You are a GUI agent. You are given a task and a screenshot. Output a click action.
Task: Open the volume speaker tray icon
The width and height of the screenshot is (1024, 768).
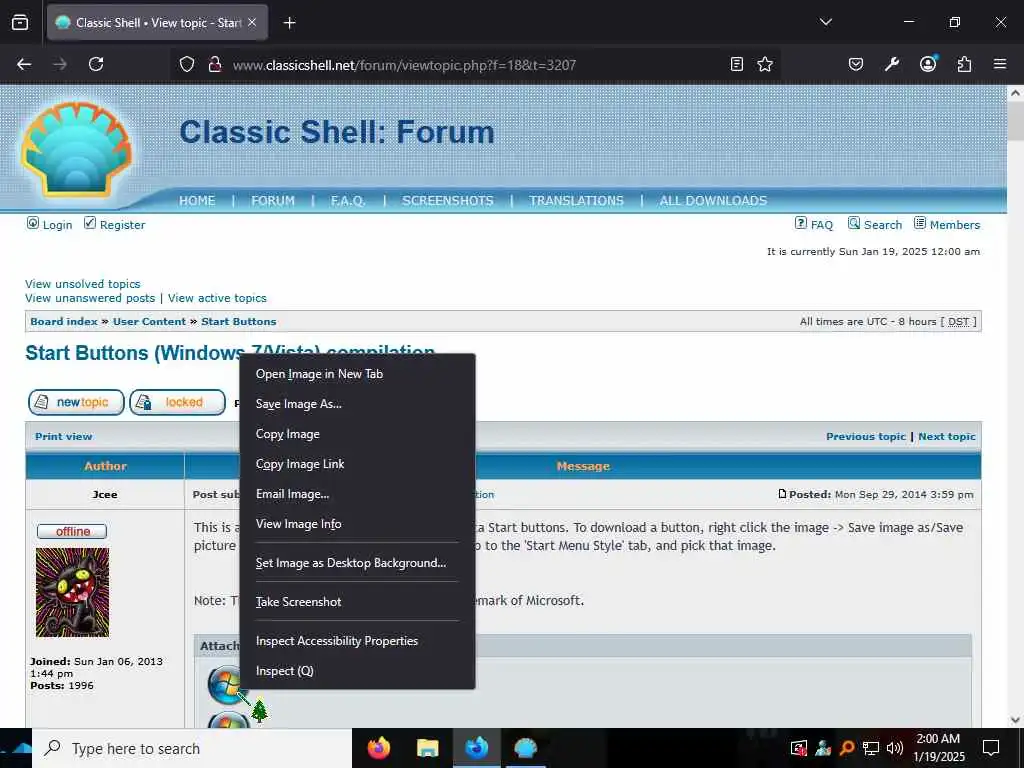tap(894, 748)
